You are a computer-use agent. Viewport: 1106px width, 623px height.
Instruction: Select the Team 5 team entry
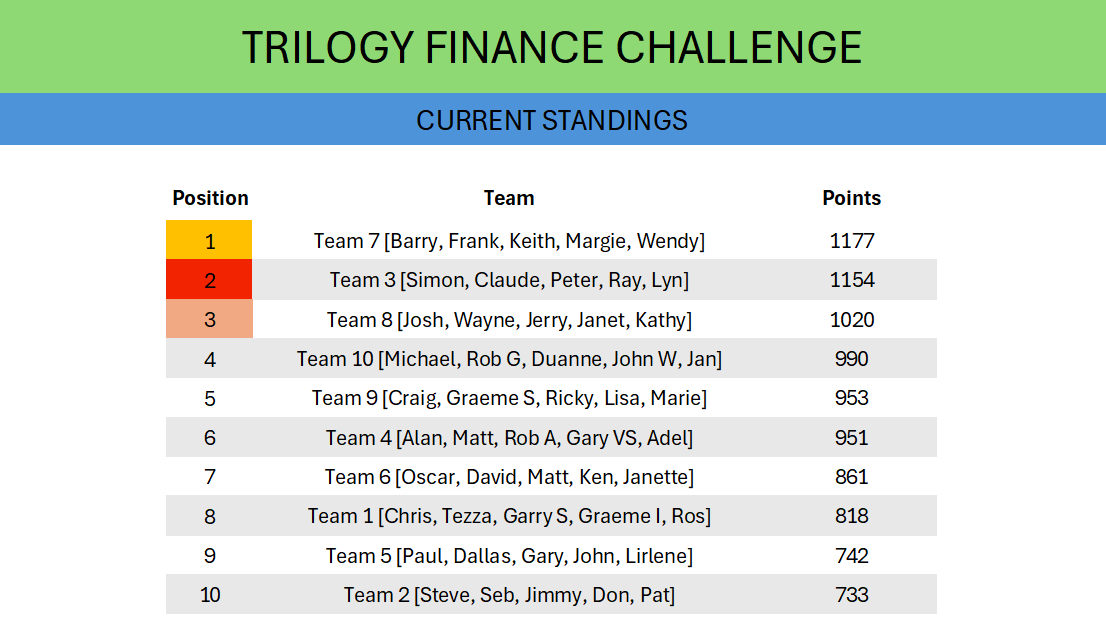point(509,556)
